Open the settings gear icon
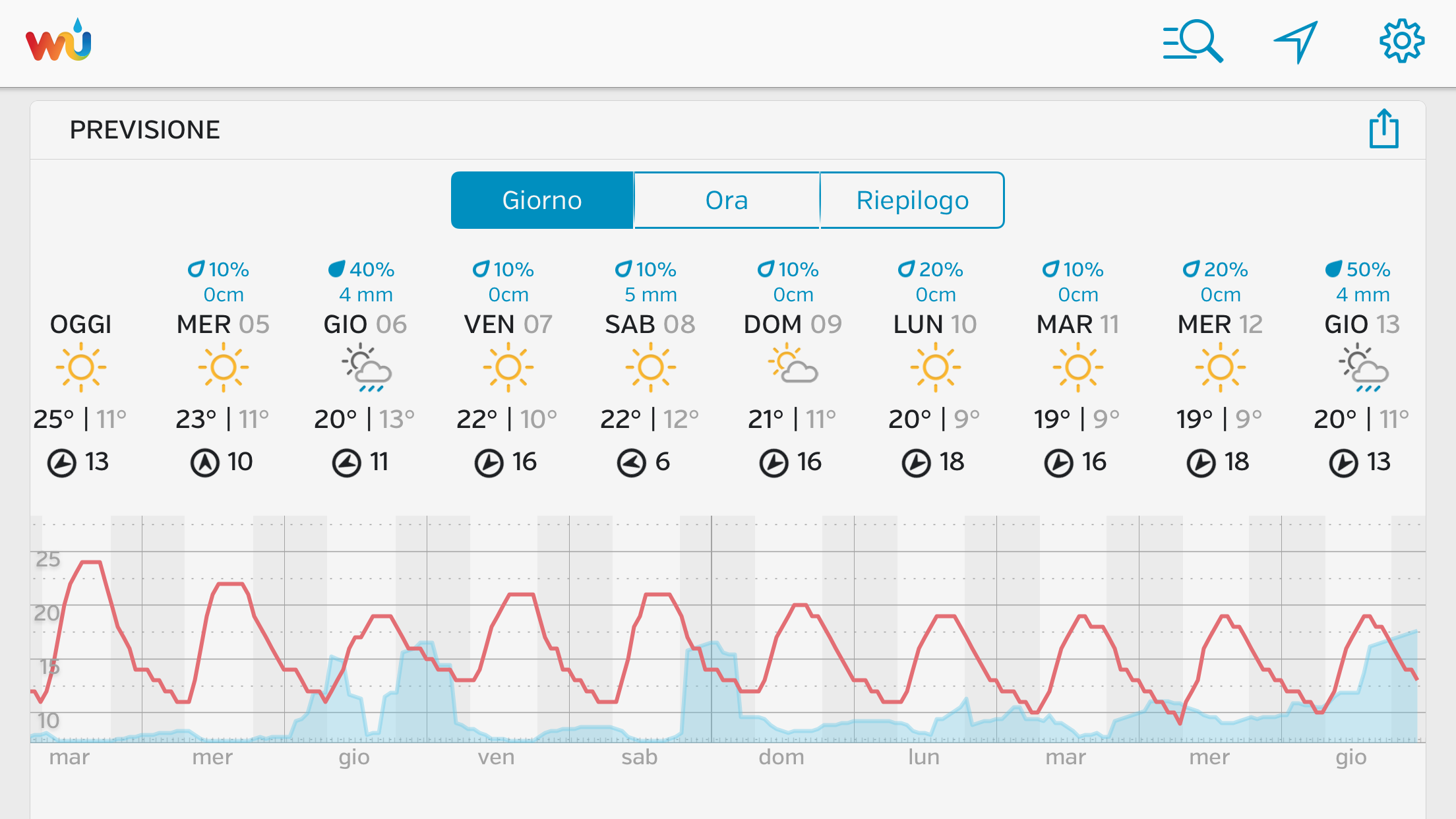This screenshot has width=1456, height=819. (x=1401, y=42)
